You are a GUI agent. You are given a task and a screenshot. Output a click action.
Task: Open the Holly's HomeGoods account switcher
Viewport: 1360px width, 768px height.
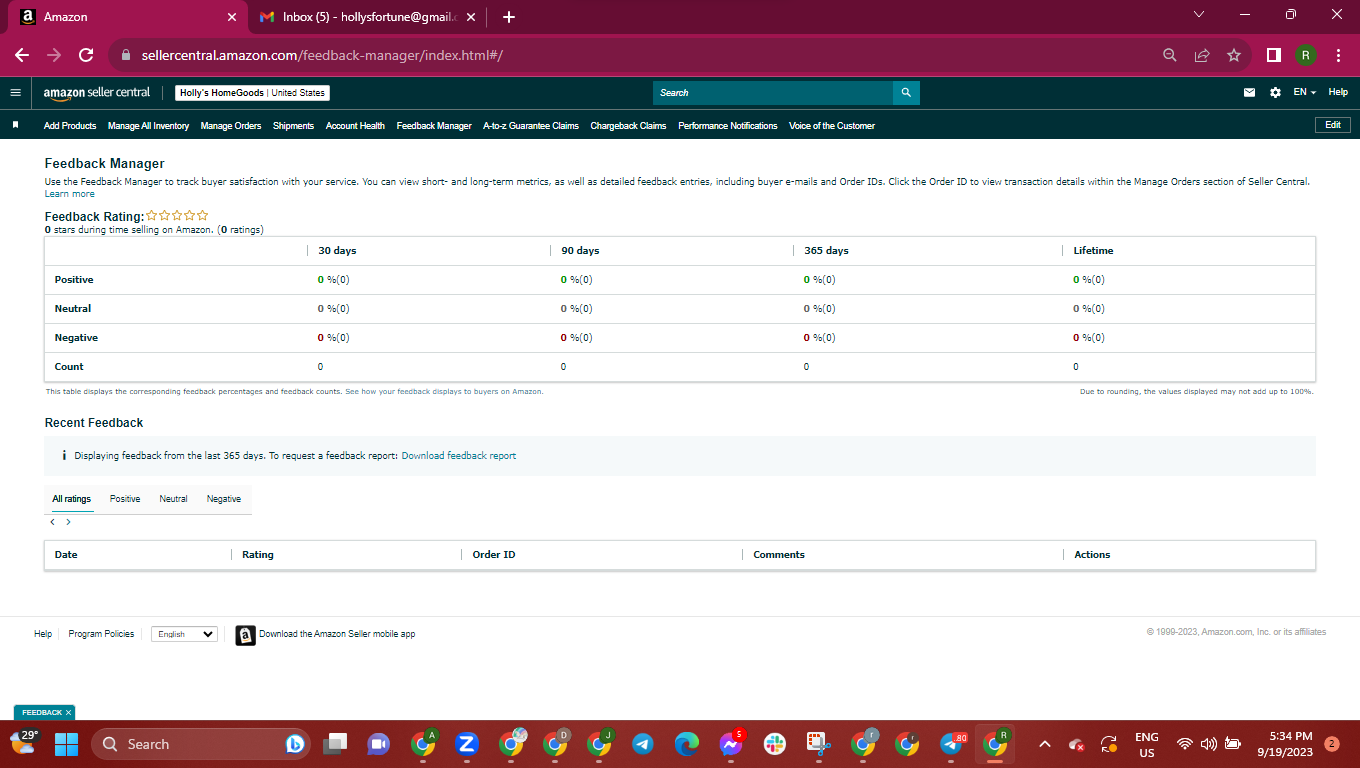(x=253, y=92)
